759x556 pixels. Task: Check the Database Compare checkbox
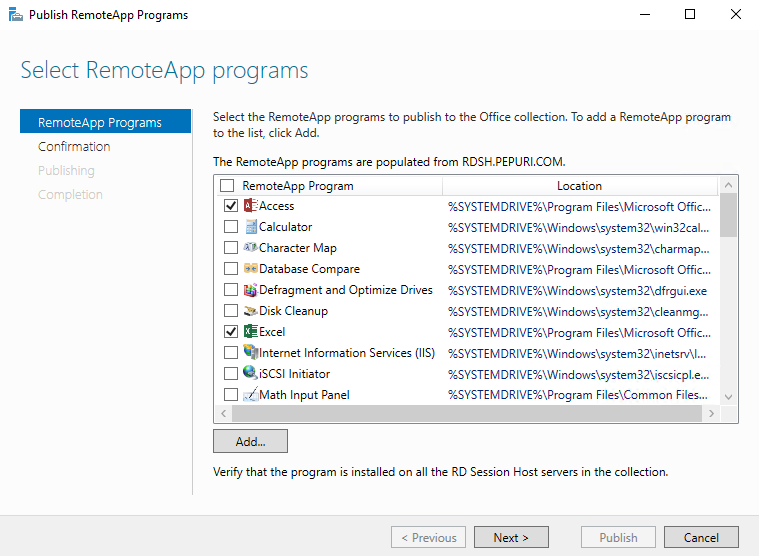point(231,269)
